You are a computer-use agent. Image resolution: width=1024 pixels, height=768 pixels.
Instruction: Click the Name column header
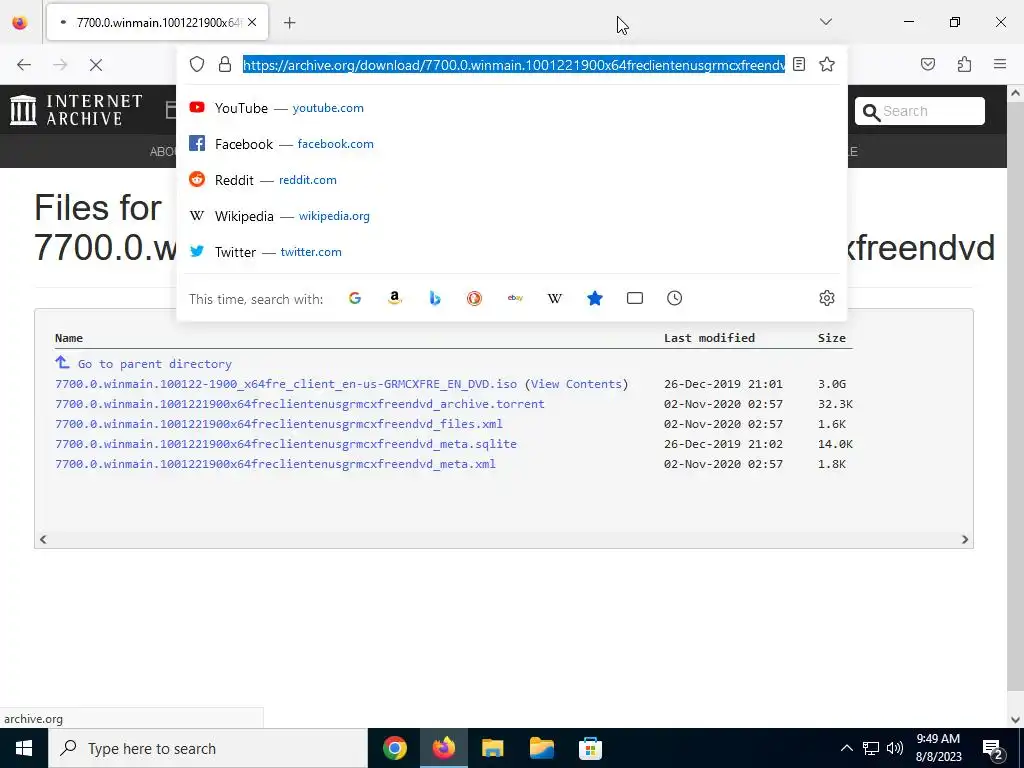pyautogui.click(x=69, y=338)
